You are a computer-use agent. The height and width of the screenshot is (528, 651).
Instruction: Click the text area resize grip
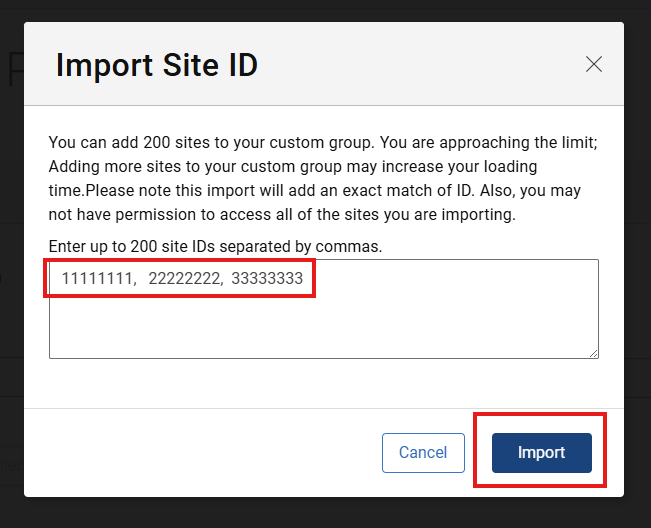593,352
